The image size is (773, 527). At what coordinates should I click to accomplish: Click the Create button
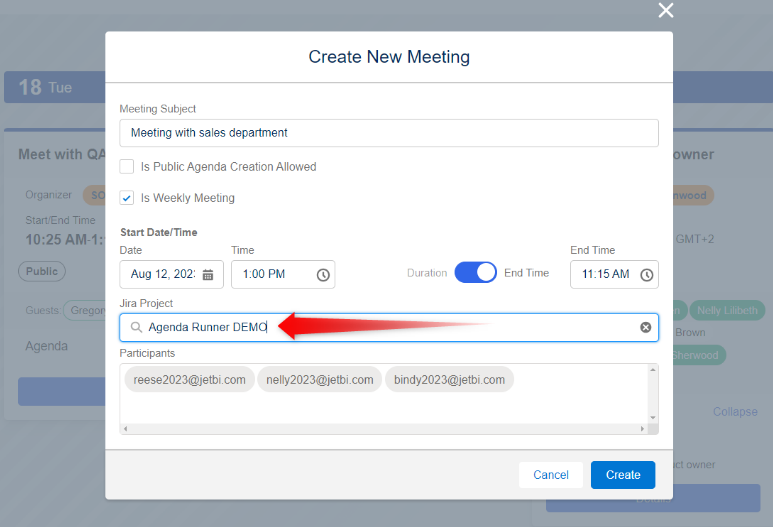point(623,475)
